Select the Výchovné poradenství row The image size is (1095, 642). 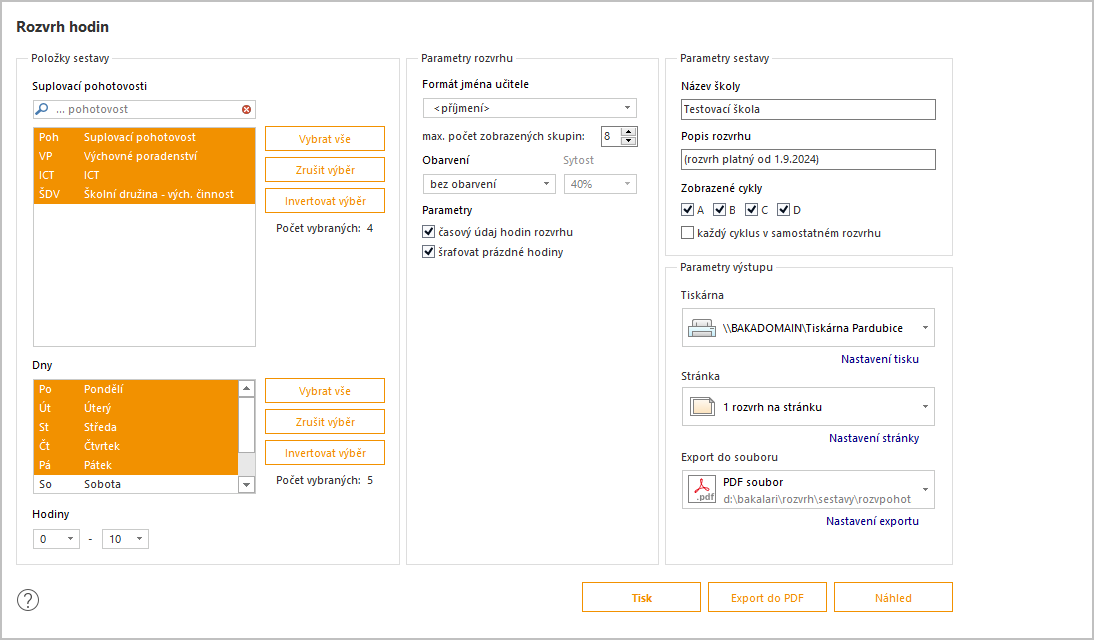(145, 156)
